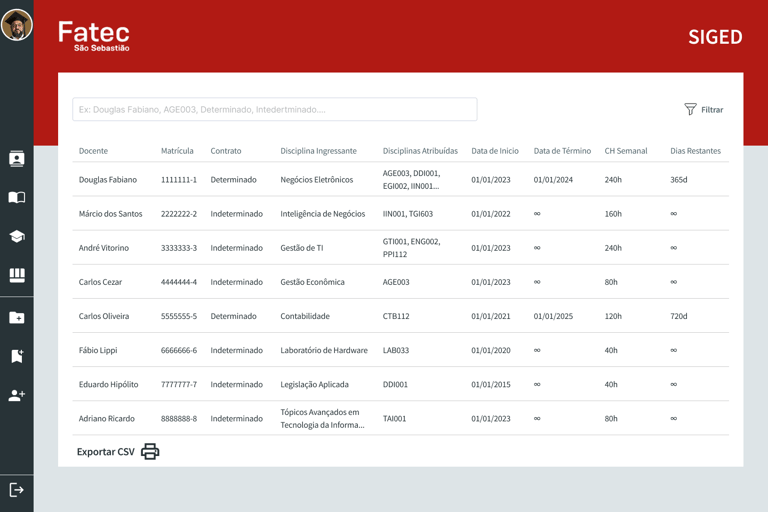Click end date 01/01/2024
This screenshot has height=512, width=768.
[553, 180]
